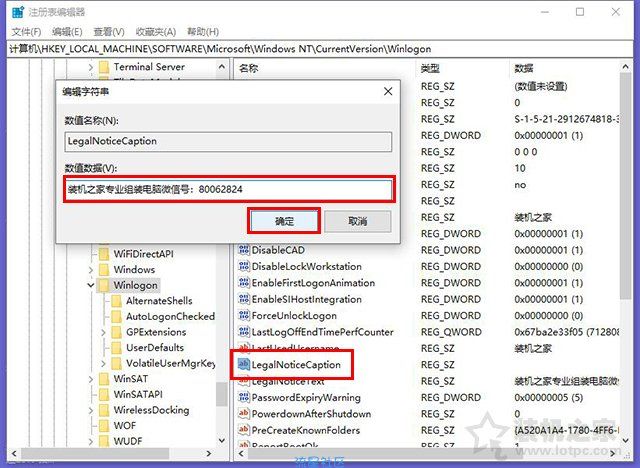640x468 pixels.
Task: Click the data cell 0x00000005 (5)
Action: [x=549, y=397]
